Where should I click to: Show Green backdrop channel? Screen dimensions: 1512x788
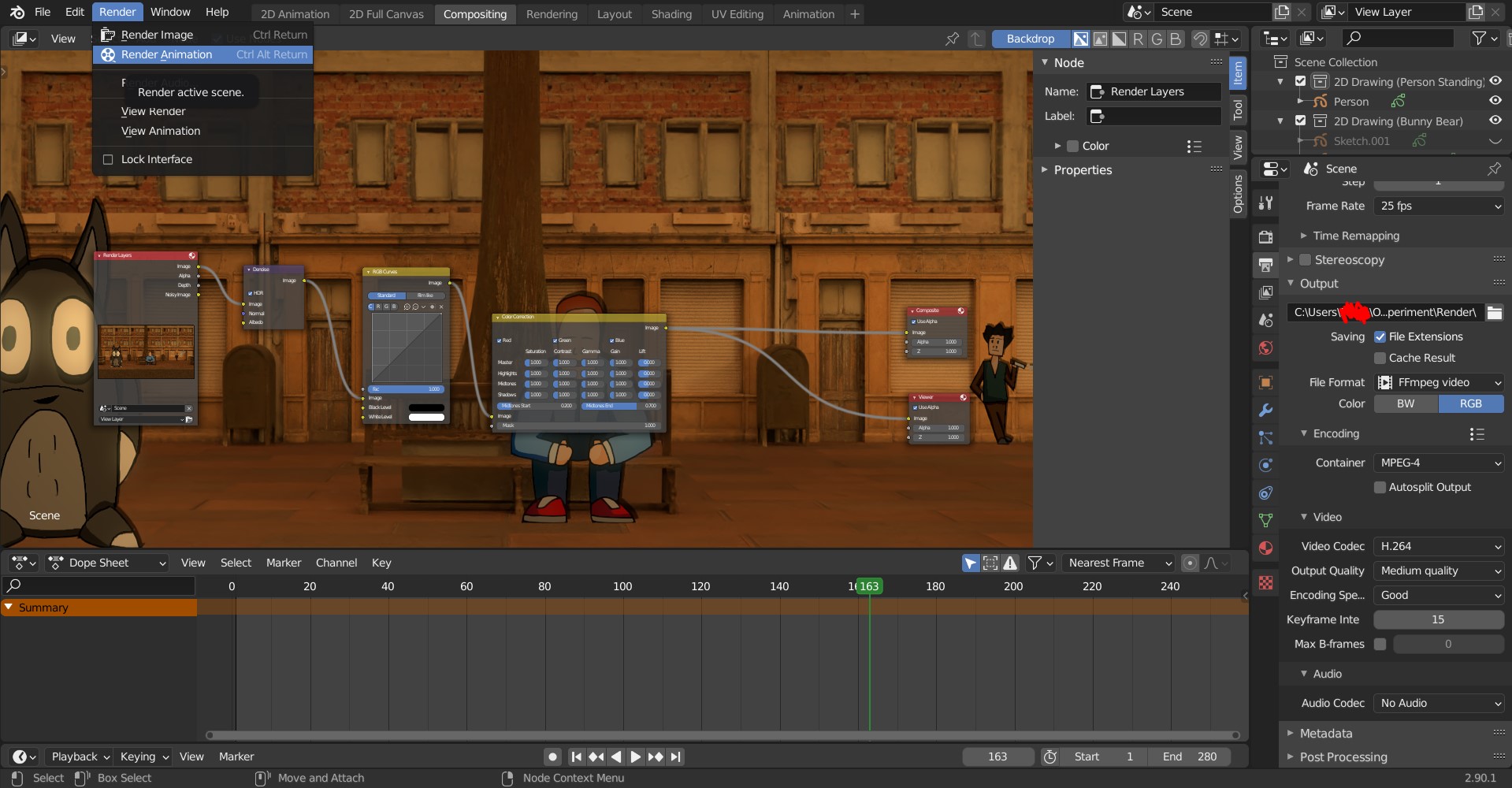tap(1157, 39)
